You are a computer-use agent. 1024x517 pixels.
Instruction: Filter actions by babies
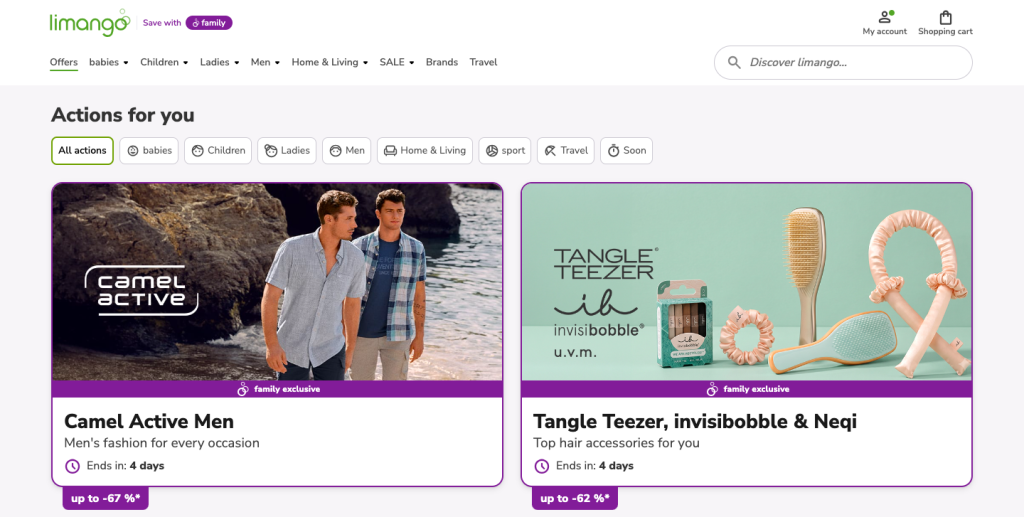149,151
